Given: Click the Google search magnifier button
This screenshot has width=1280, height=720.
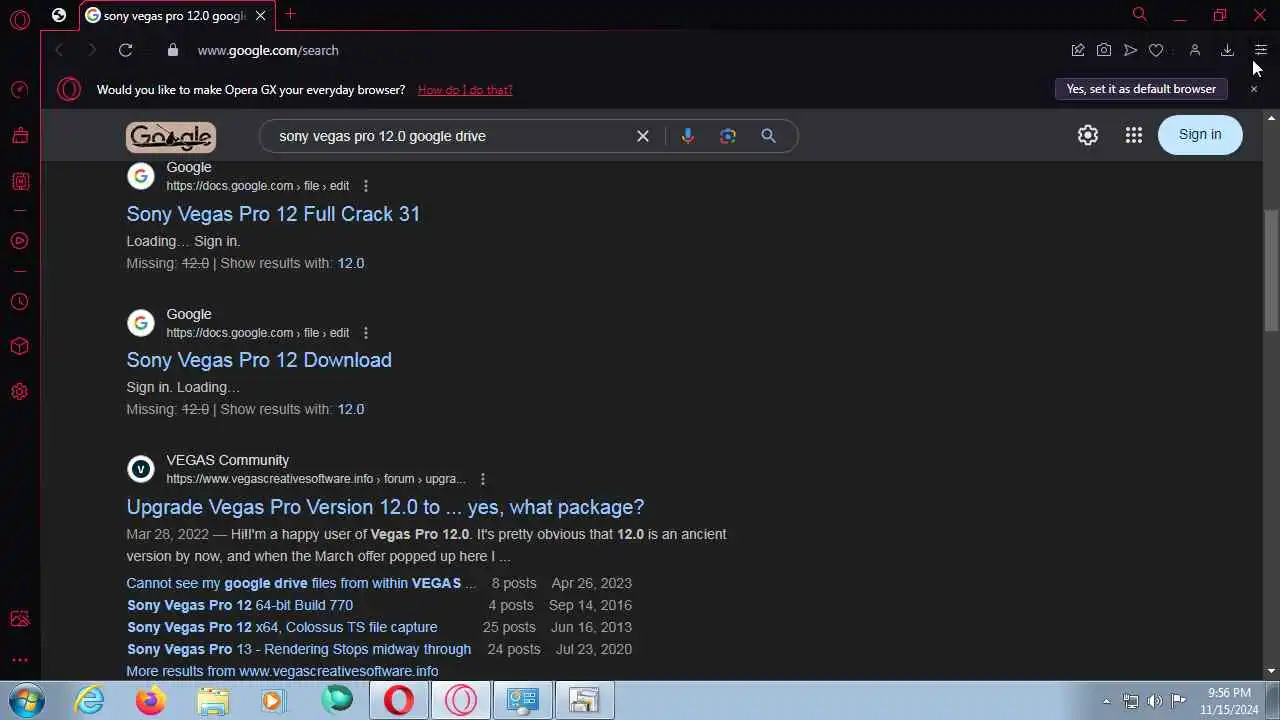Looking at the screenshot, I should pyautogui.click(x=768, y=136).
